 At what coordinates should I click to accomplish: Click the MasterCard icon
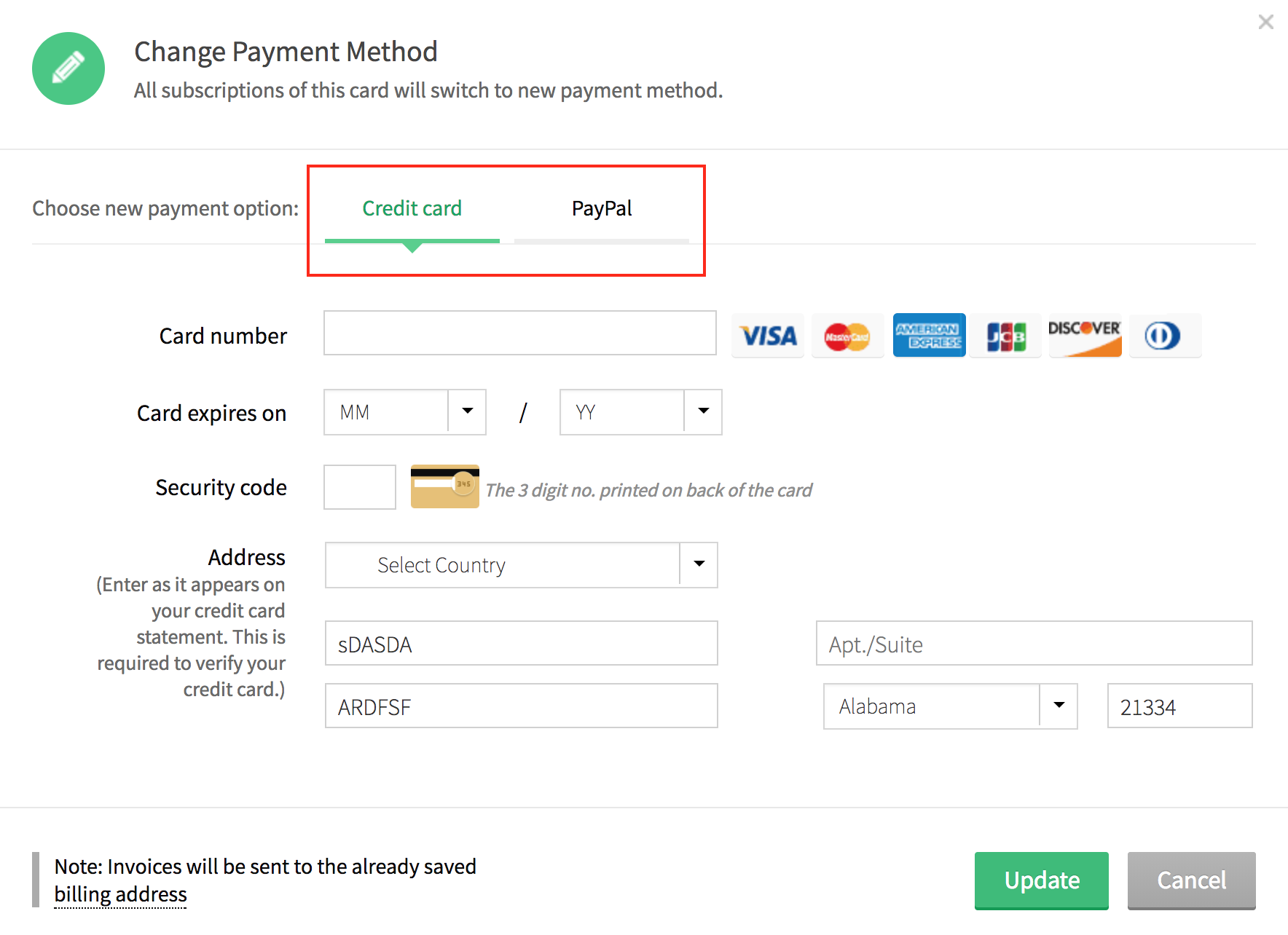(847, 335)
